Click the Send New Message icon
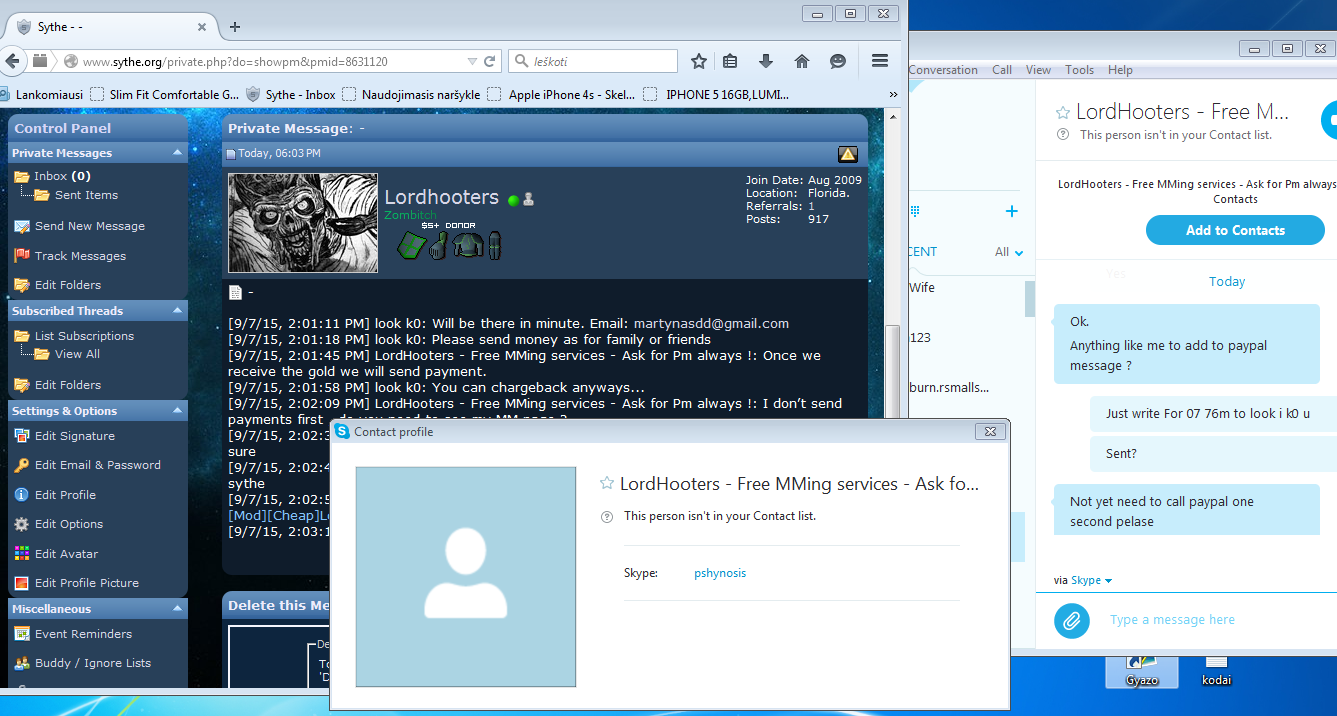 point(22,226)
